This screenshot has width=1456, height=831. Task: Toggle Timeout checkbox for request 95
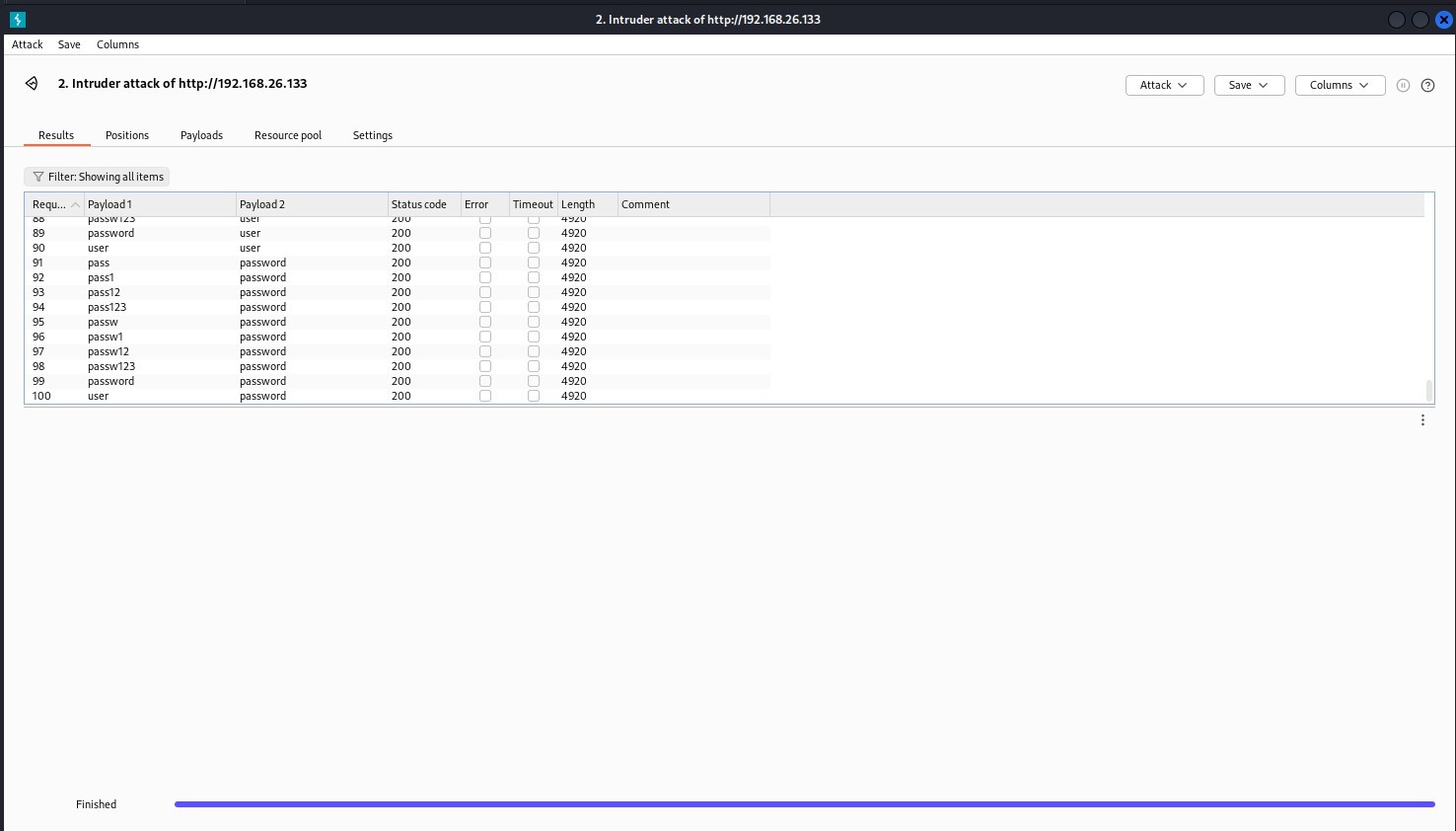(x=533, y=322)
